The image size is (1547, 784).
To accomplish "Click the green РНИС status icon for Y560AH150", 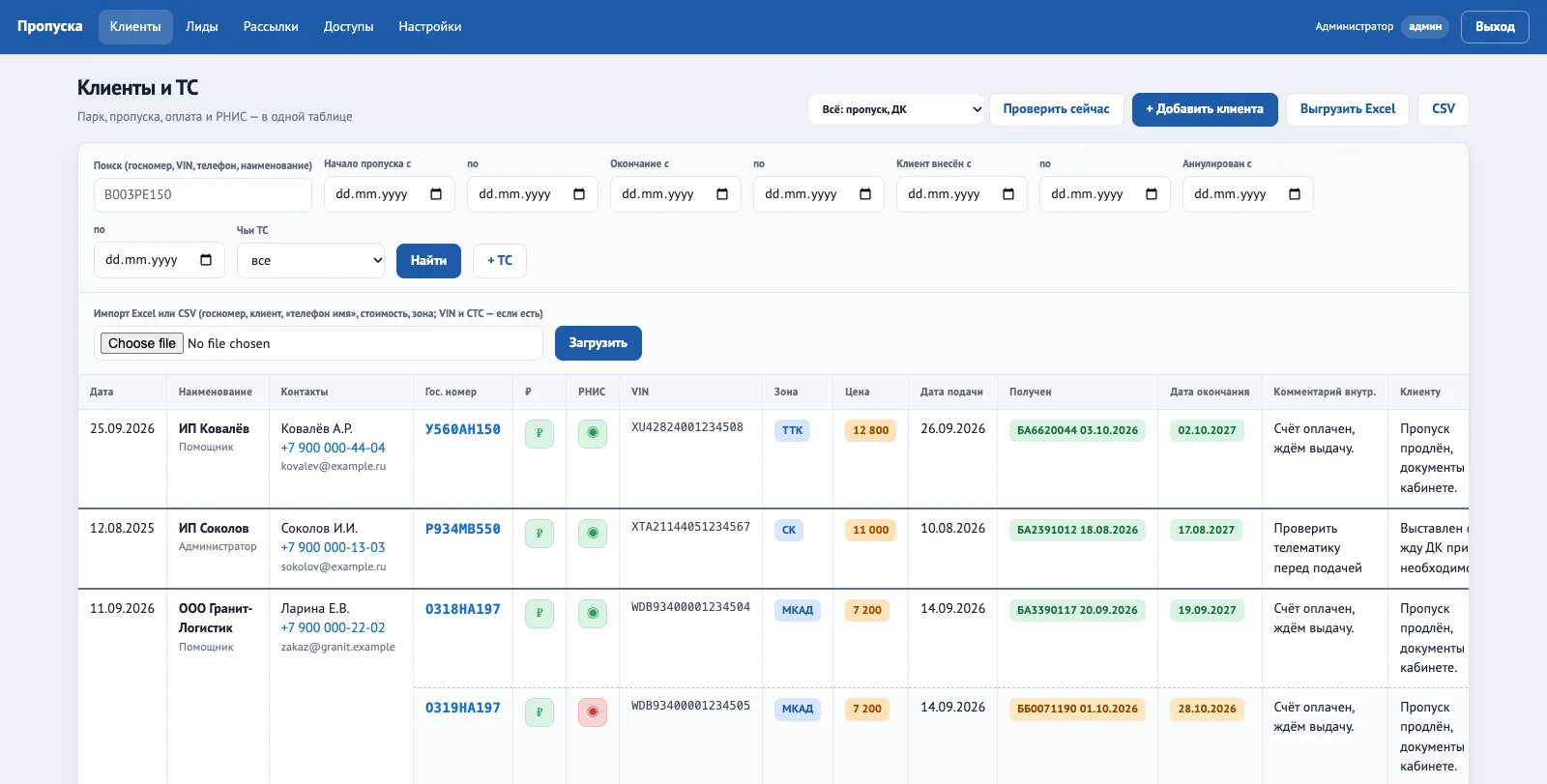I will pos(593,433).
